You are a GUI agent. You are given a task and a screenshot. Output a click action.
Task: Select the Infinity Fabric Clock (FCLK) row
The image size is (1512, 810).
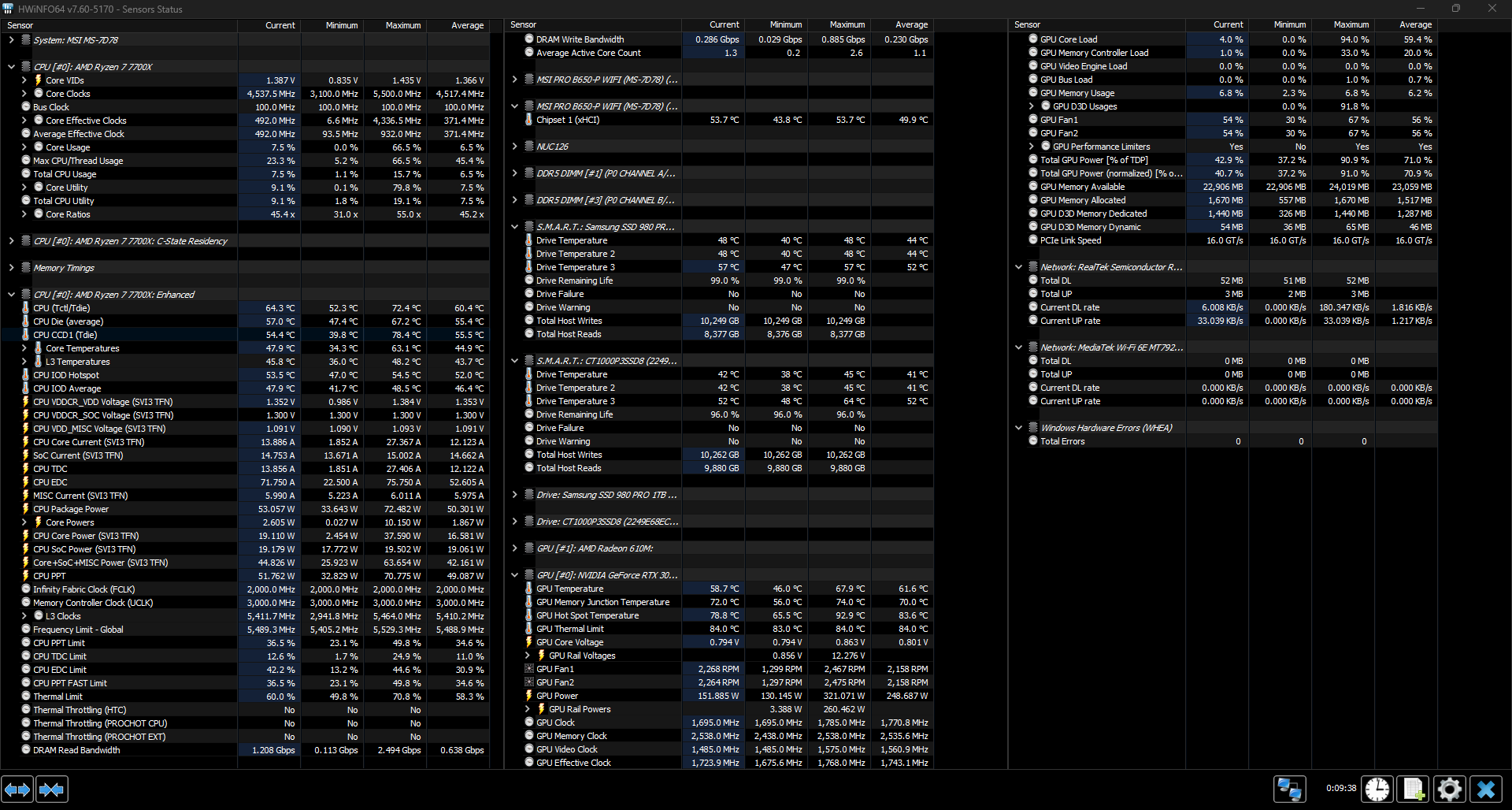245,589
